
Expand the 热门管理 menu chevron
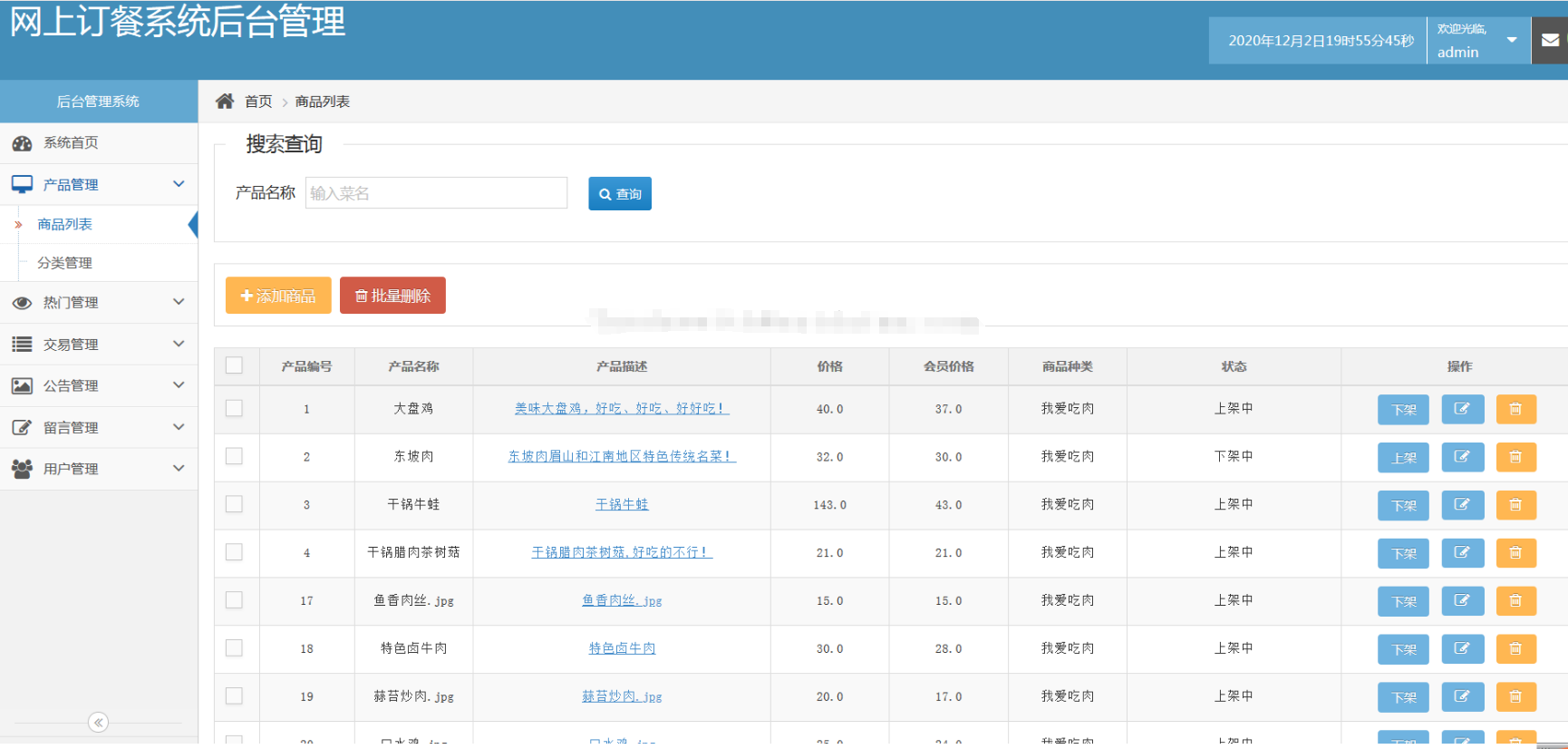click(179, 302)
